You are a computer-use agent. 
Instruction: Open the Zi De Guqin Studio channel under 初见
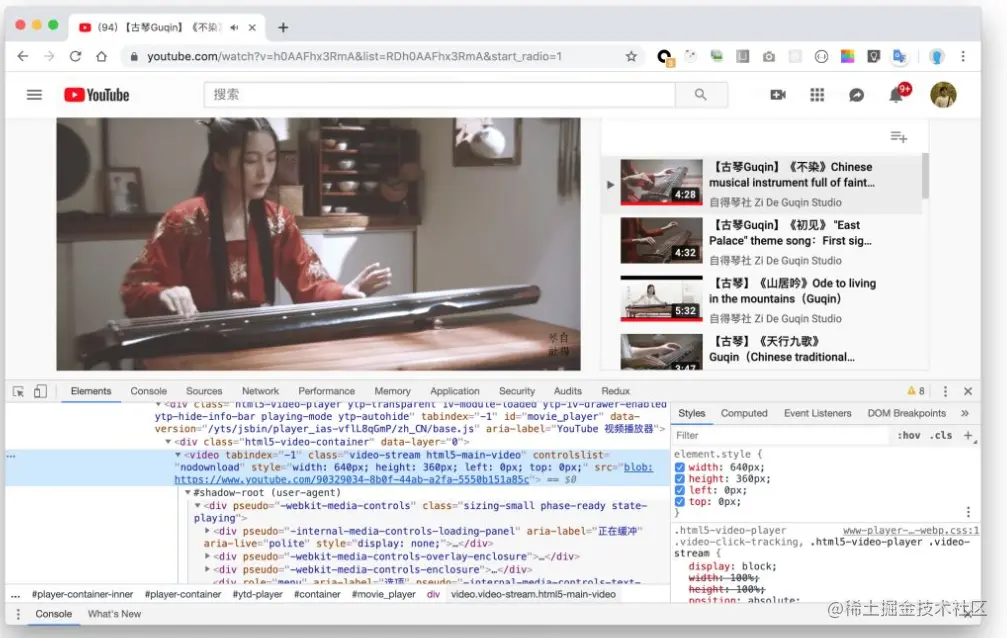click(x=775, y=261)
